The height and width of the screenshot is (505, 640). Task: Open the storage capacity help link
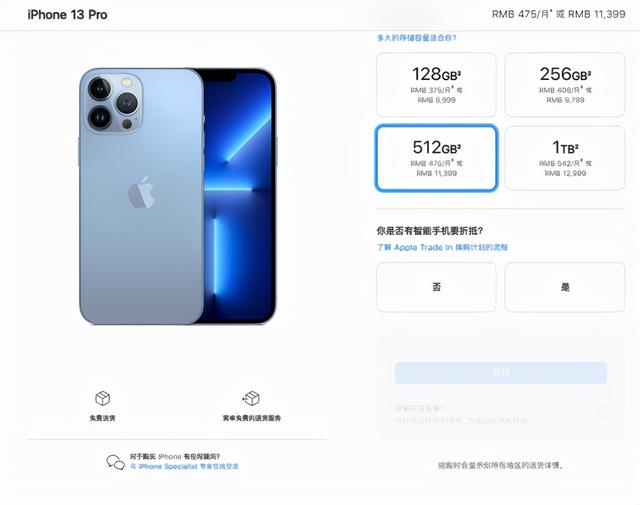[x=416, y=38]
